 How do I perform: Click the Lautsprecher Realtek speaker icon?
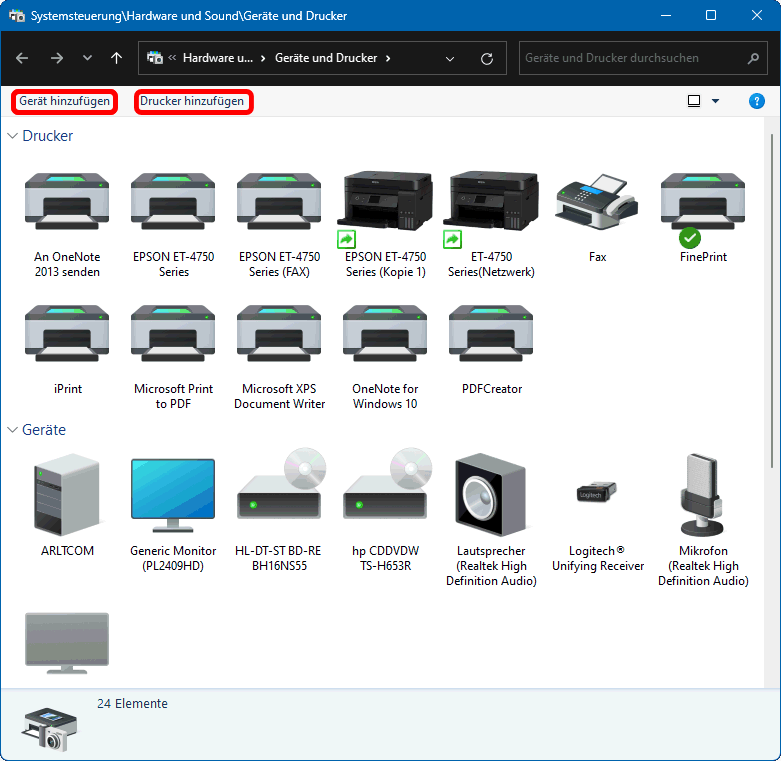(491, 497)
